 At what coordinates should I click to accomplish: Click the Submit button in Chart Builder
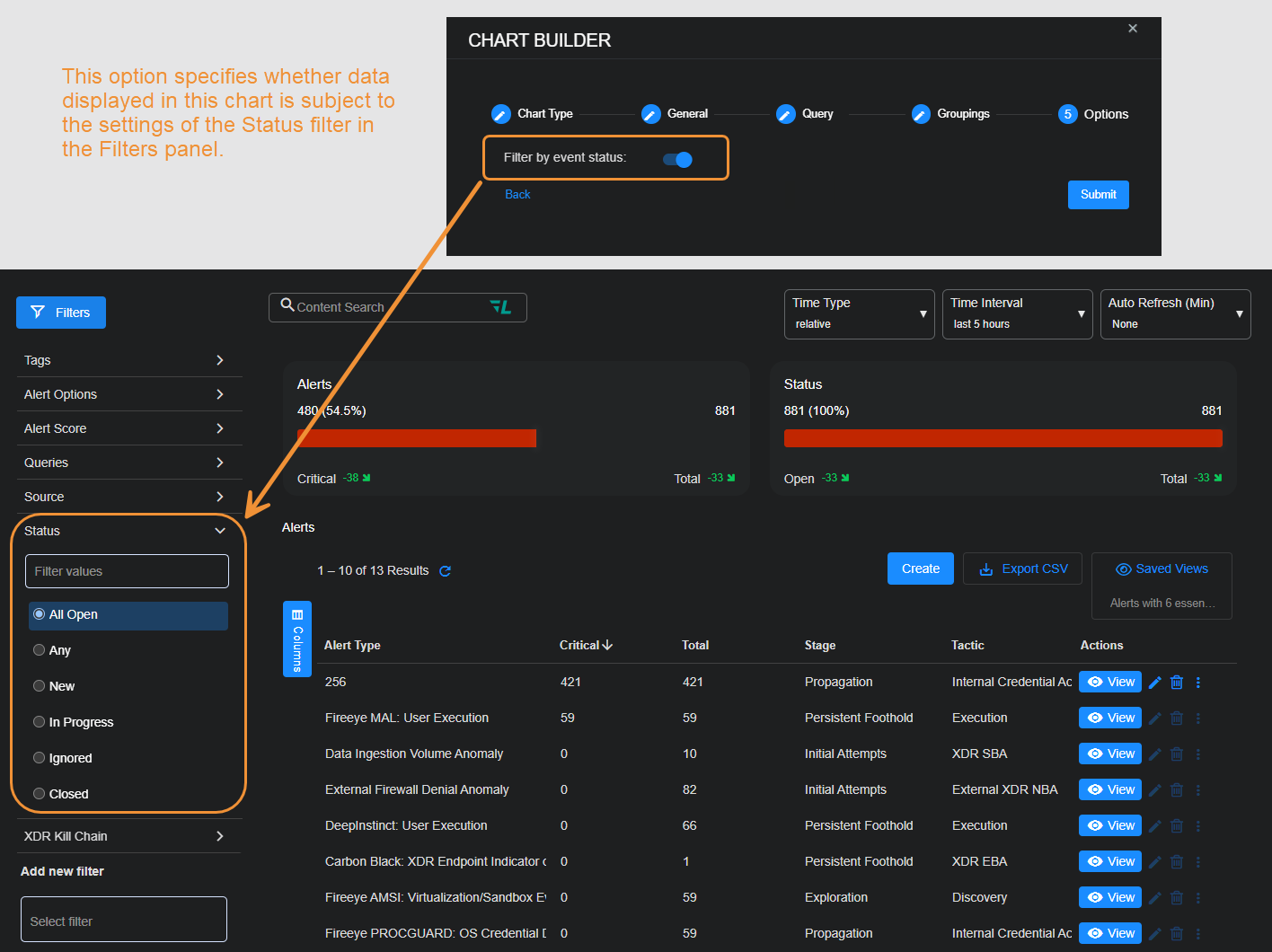point(1098,194)
